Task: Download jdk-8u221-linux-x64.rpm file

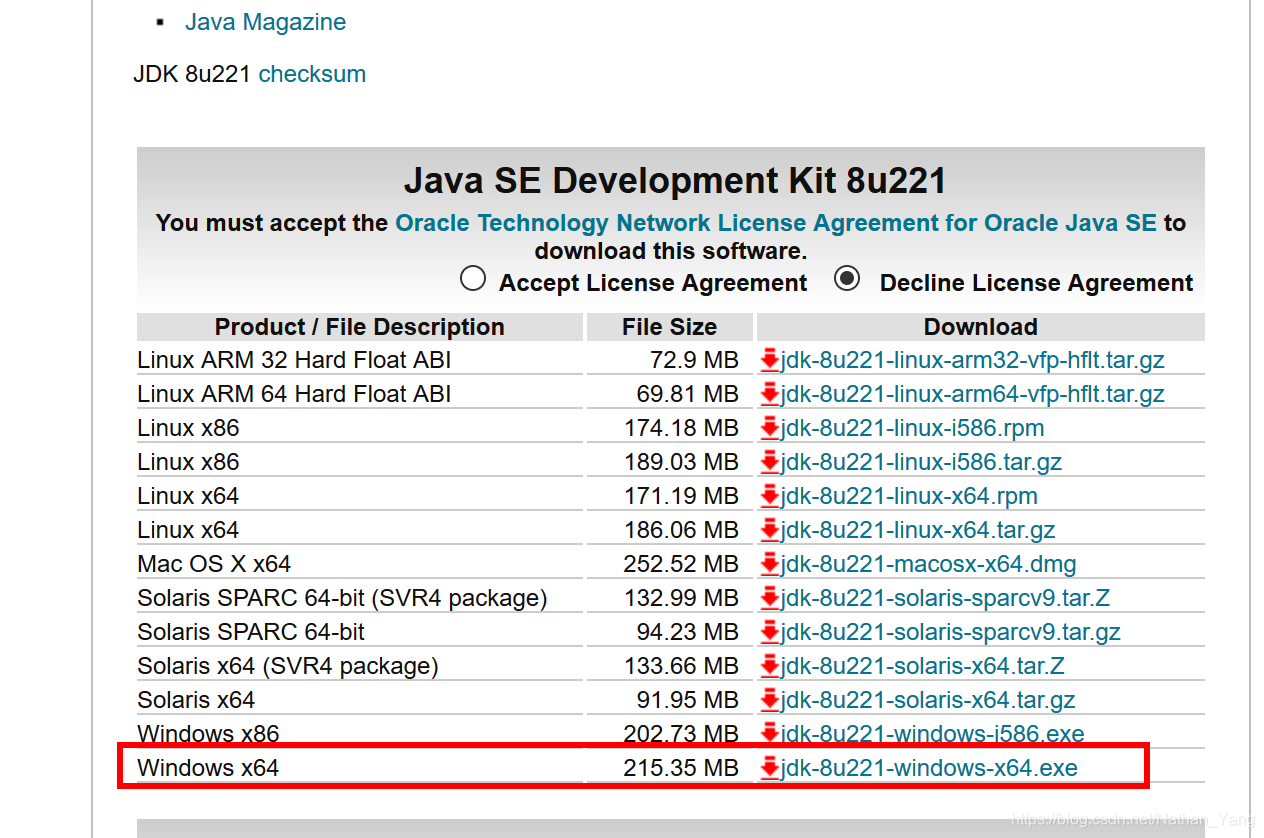Action: click(x=909, y=496)
